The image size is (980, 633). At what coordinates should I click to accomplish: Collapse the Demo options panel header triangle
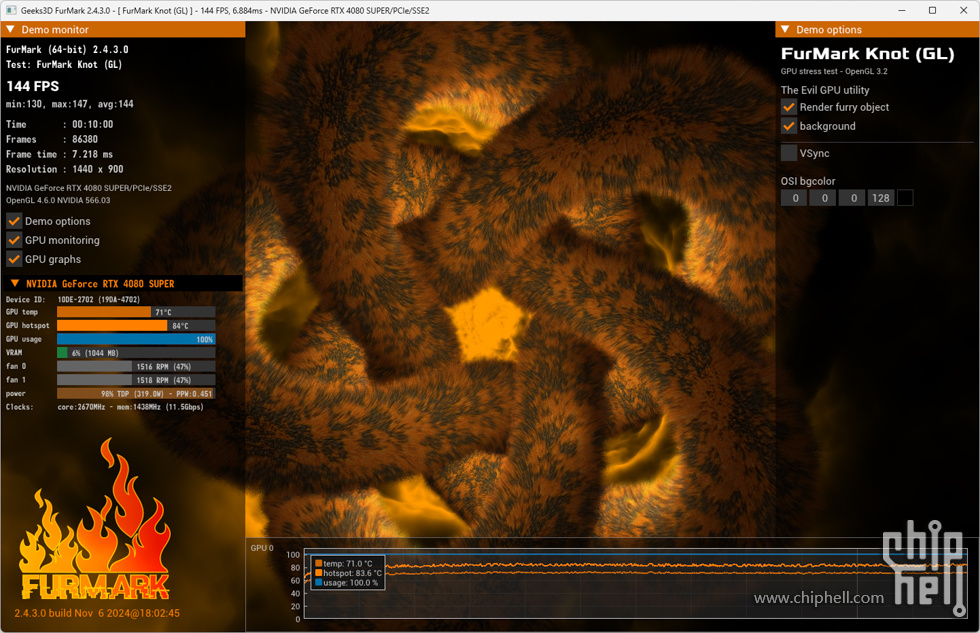tap(785, 29)
